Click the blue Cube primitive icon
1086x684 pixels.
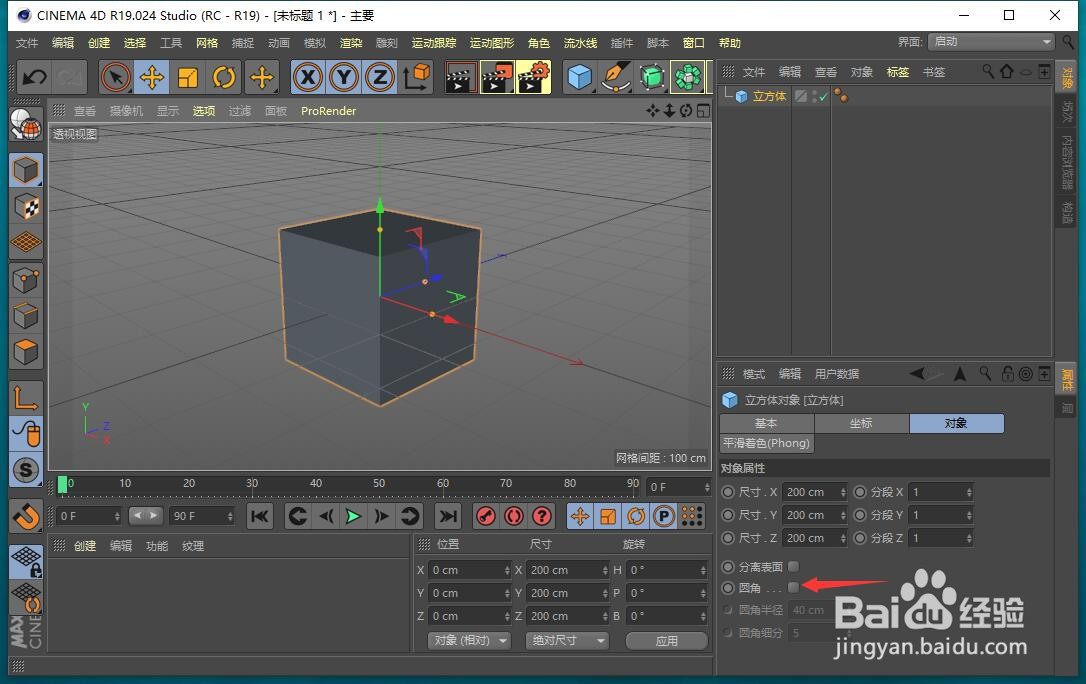coord(580,77)
